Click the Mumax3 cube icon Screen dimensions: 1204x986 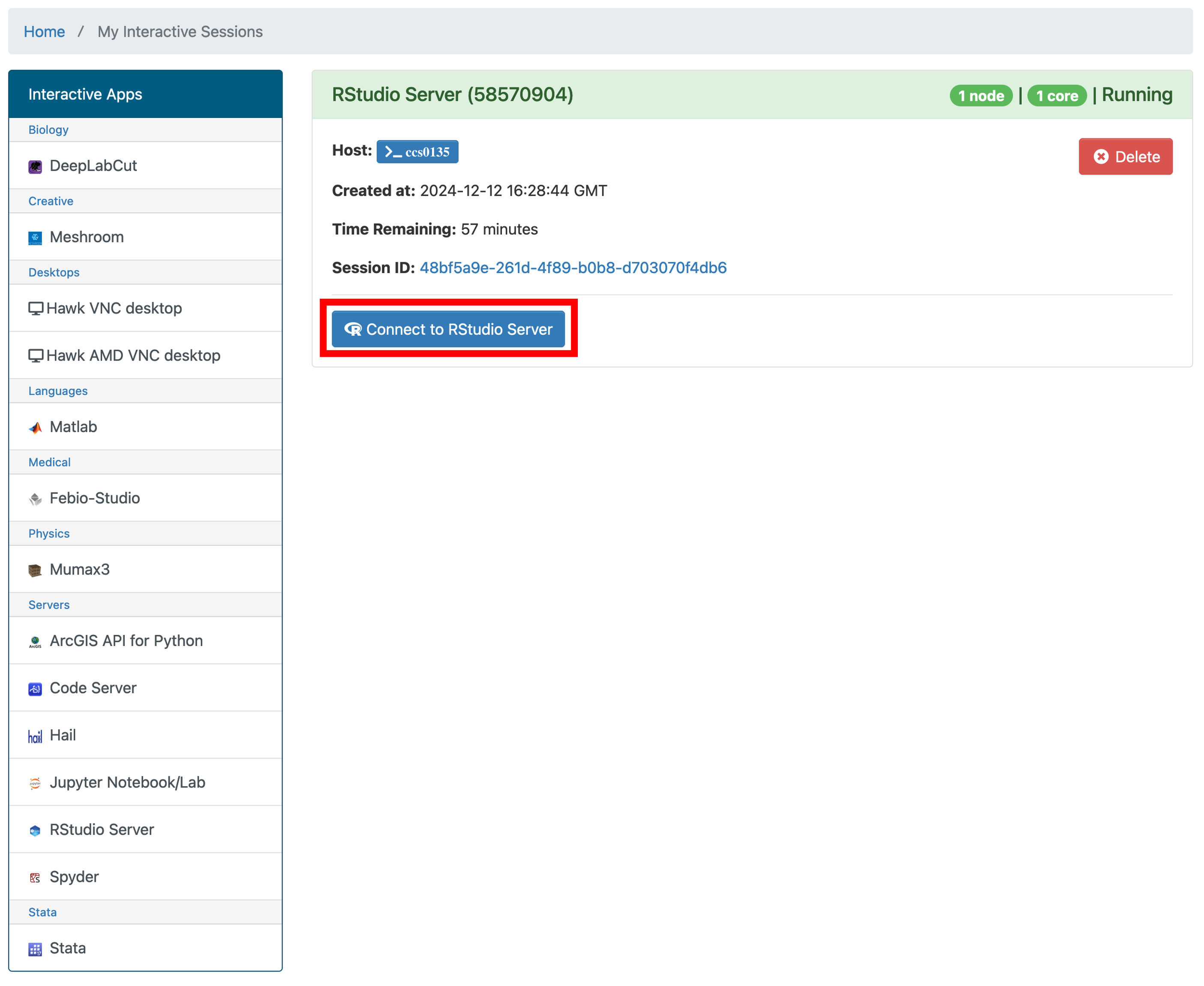pos(35,570)
